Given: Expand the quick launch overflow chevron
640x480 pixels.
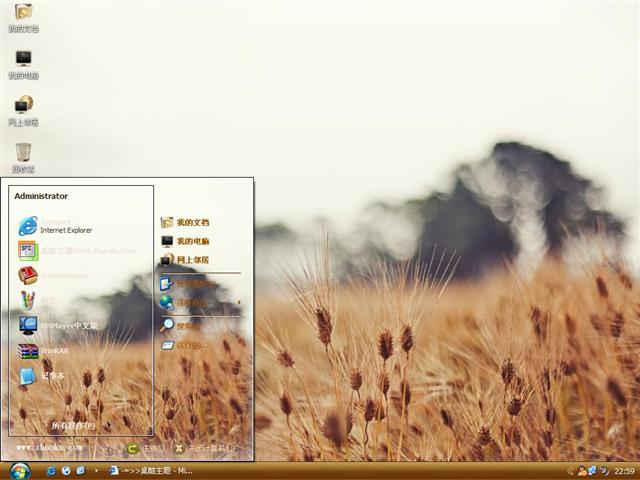Looking at the screenshot, I should pyautogui.click(x=96, y=471).
